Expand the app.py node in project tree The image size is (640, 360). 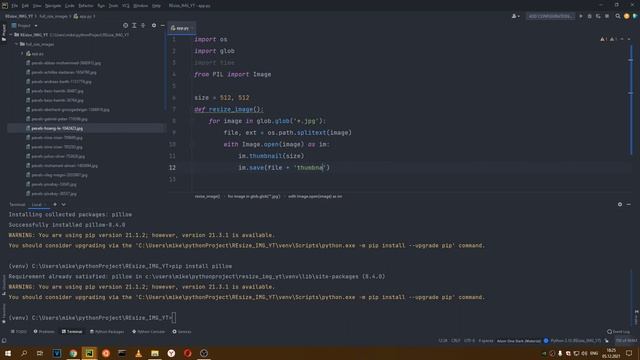click(x=22, y=53)
